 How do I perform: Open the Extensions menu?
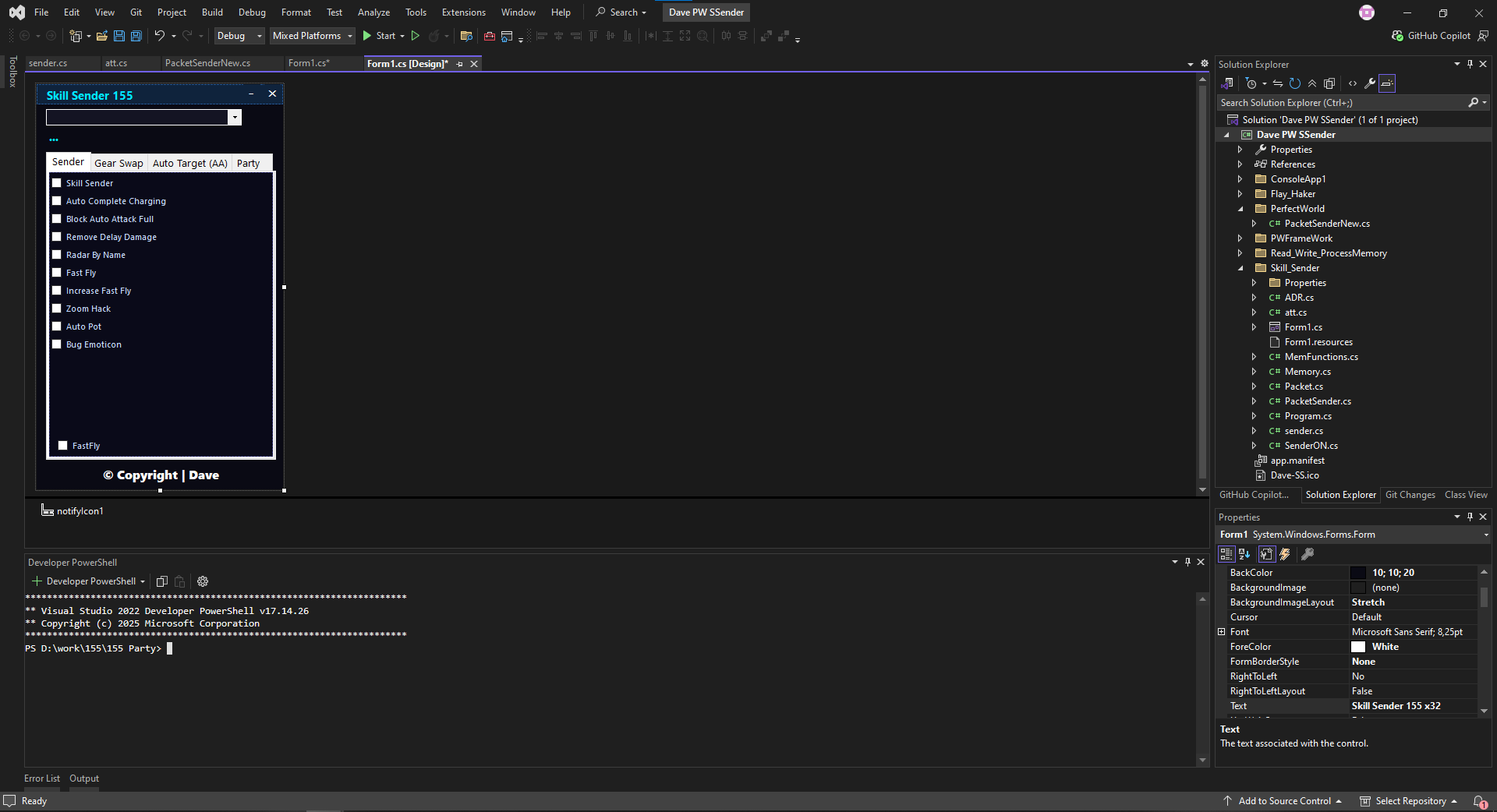(463, 12)
